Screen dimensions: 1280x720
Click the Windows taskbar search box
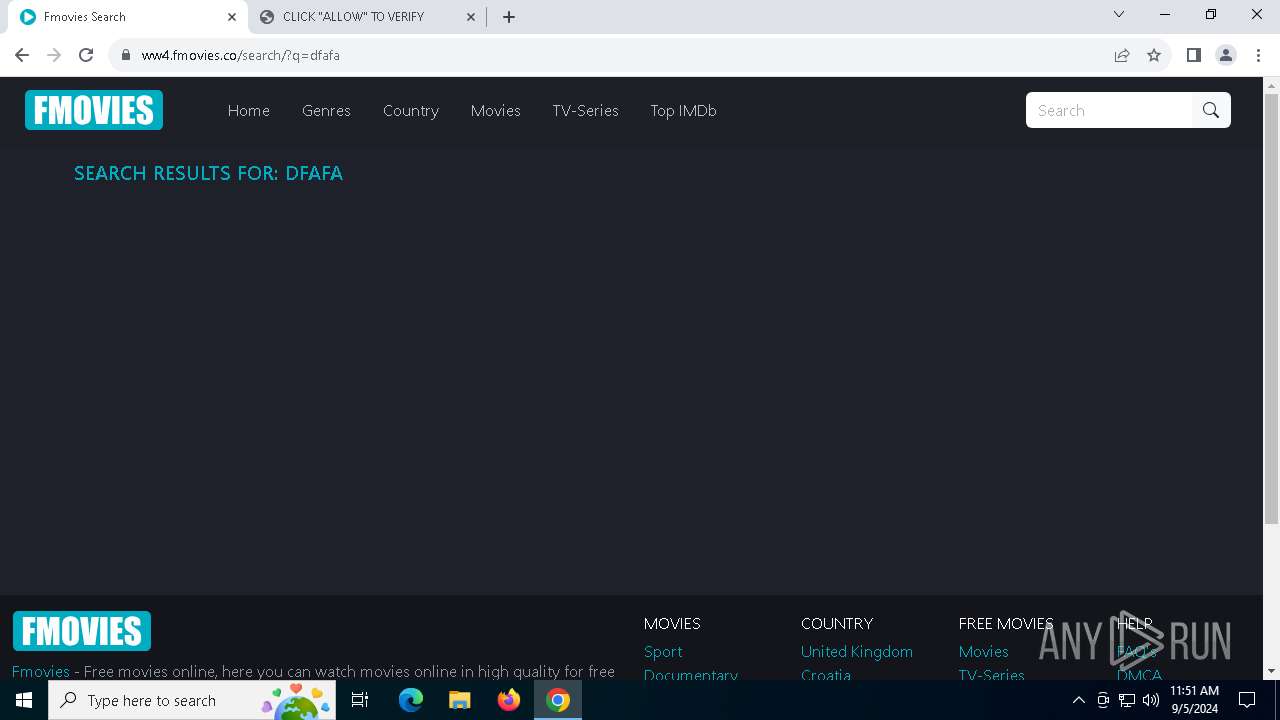click(192, 700)
